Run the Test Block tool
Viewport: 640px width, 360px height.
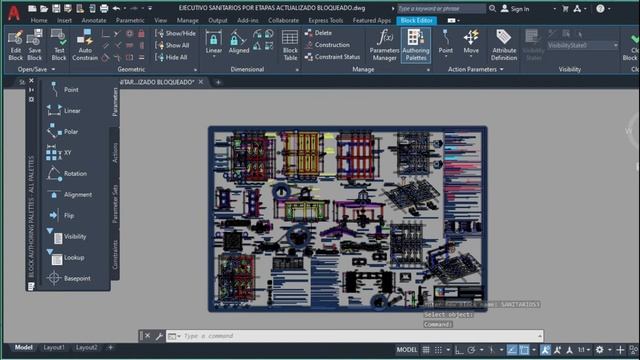pos(59,45)
